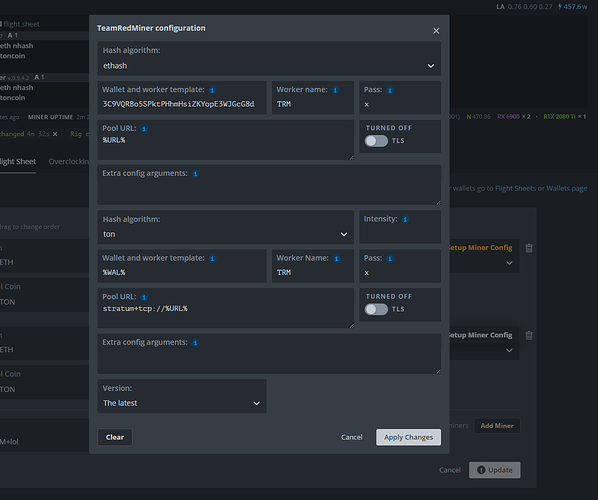Delete the second miner row with trash icon
Viewport: 598px width, 500px height.
(x=529, y=335)
